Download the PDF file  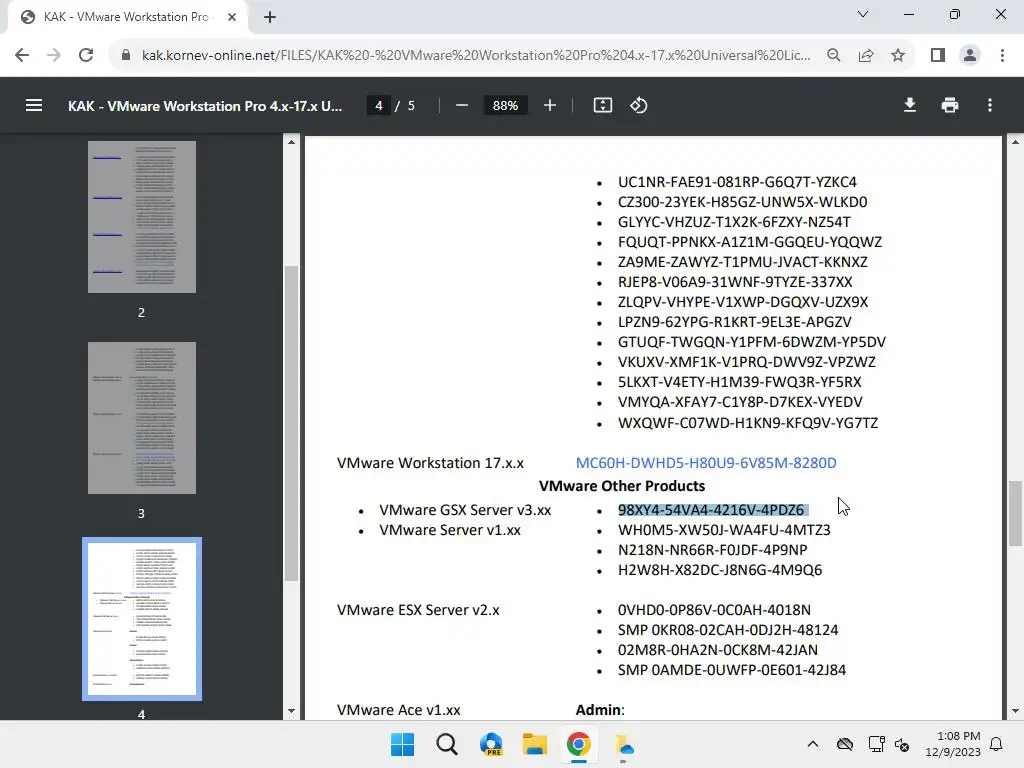(910, 105)
